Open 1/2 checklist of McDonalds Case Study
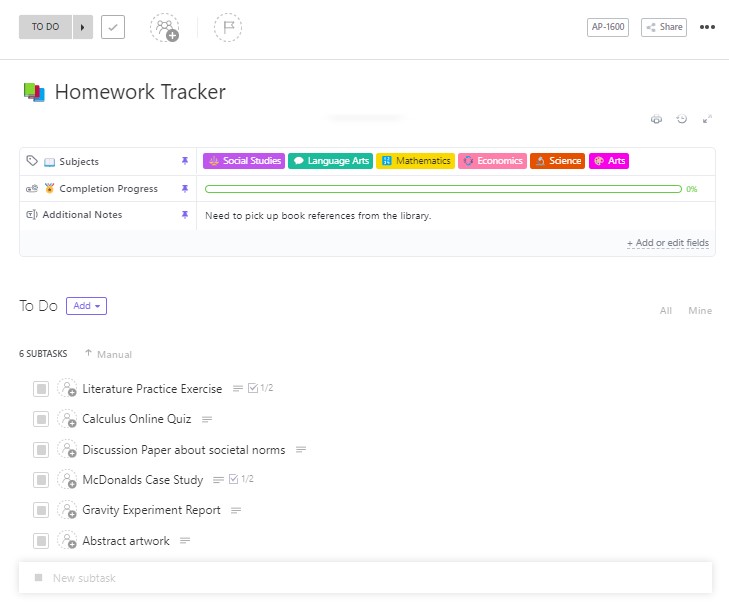 241,479
